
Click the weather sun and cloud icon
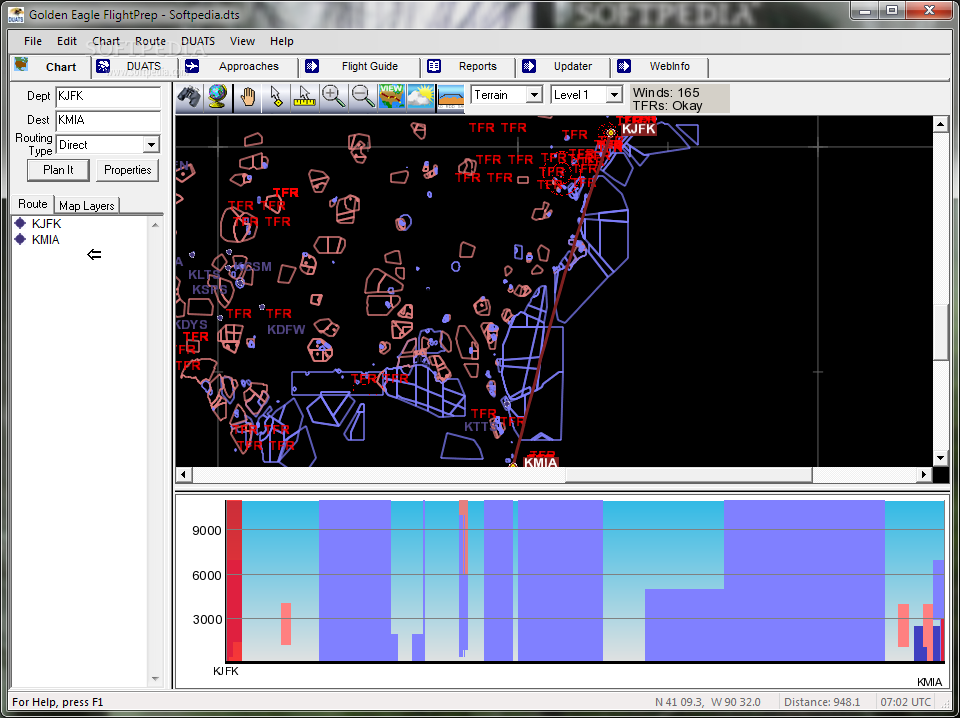pyautogui.click(x=420, y=97)
